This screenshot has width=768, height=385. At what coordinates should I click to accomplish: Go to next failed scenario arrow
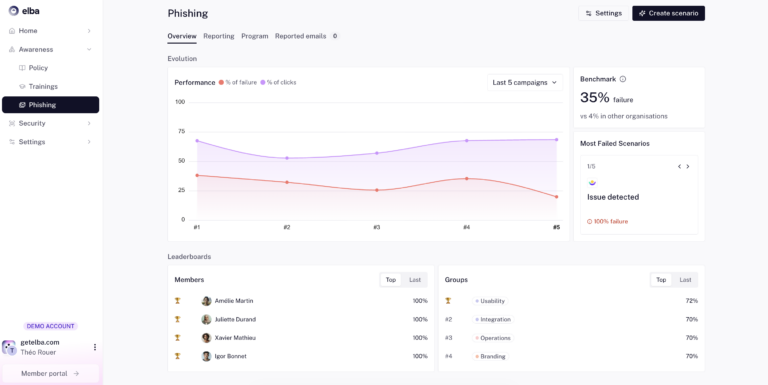(688, 167)
